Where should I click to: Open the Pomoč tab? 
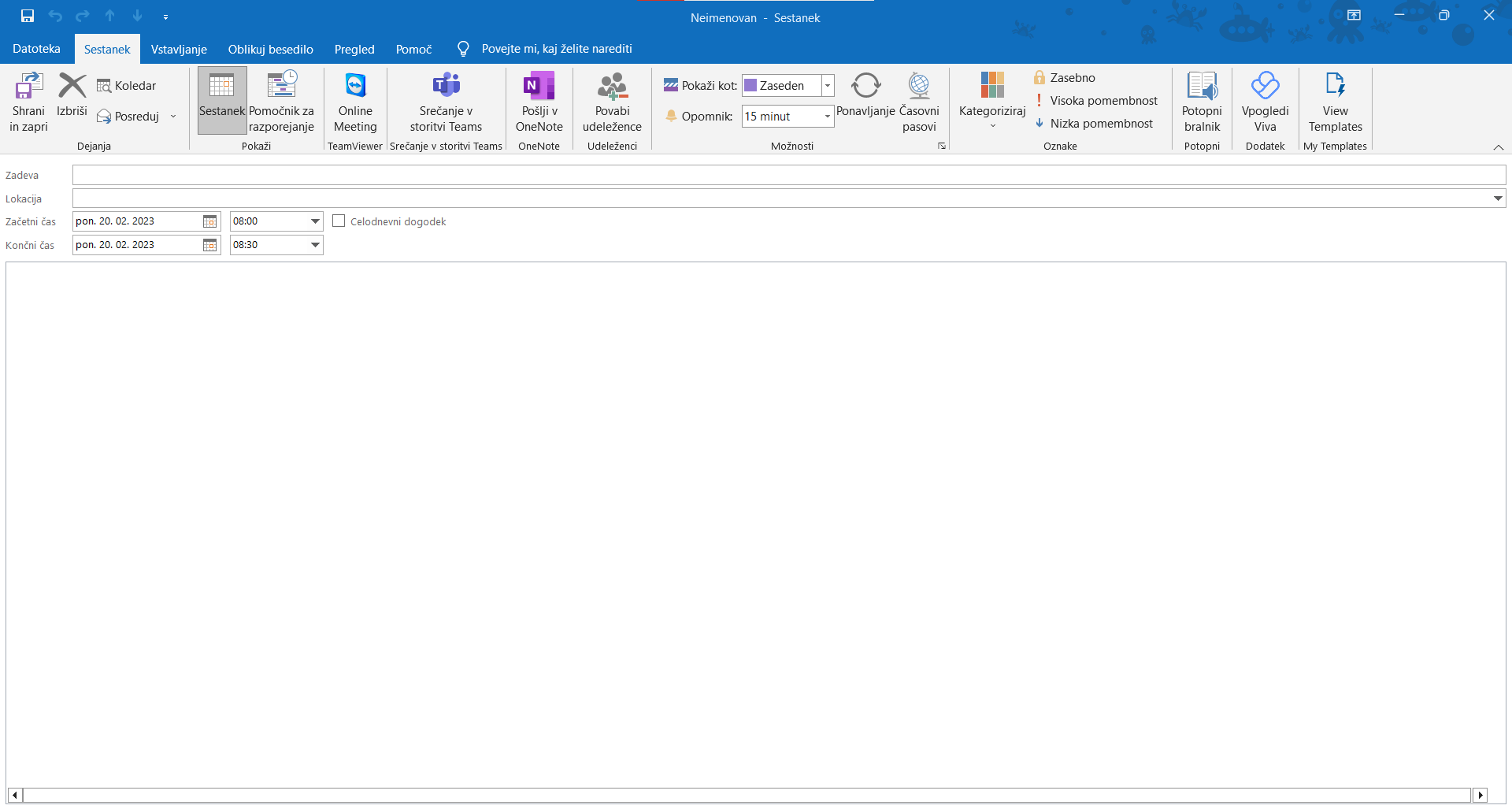tap(413, 49)
